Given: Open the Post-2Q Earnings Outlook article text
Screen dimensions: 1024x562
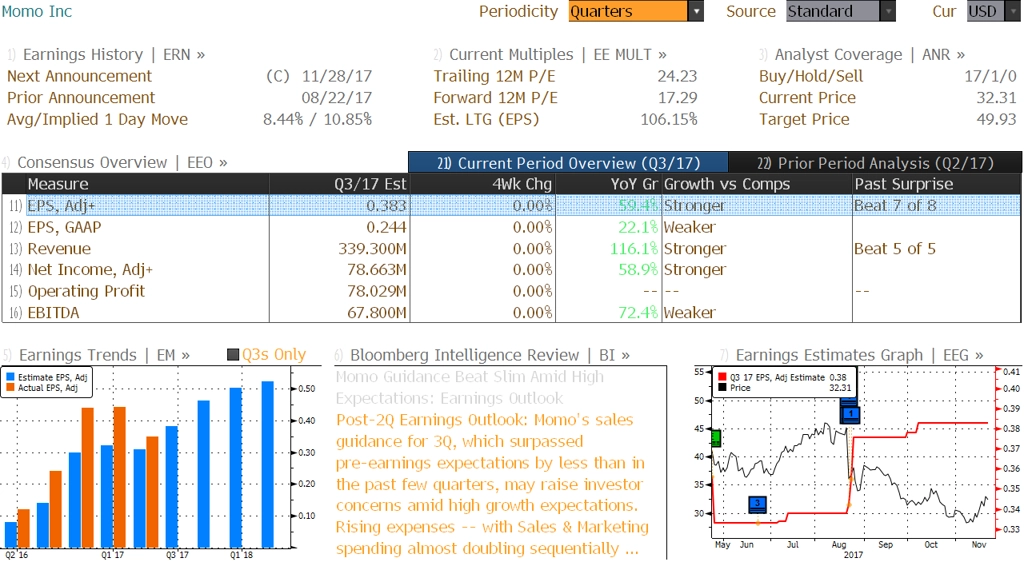Looking at the screenshot, I should [492, 484].
